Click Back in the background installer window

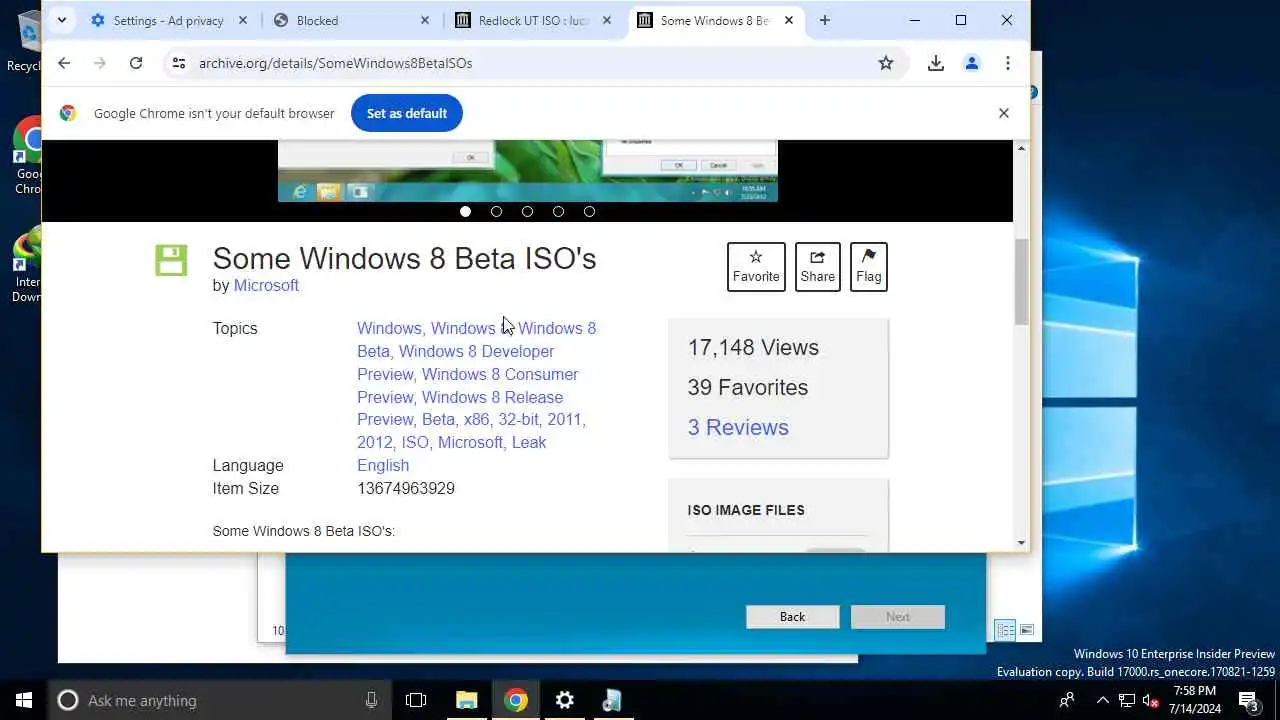[x=792, y=617]
